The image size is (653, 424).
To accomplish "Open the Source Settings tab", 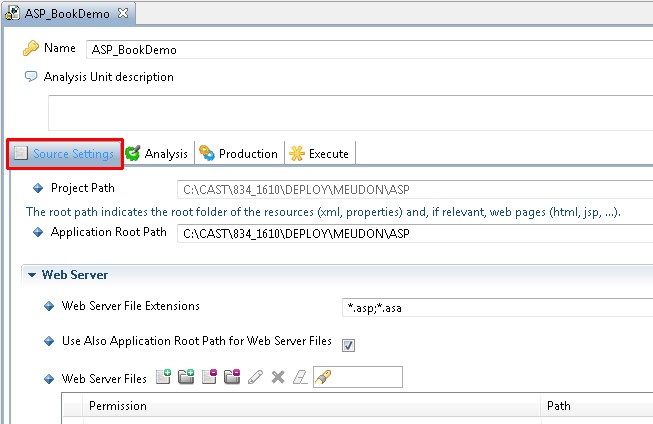I will click(x=65, y=154).
